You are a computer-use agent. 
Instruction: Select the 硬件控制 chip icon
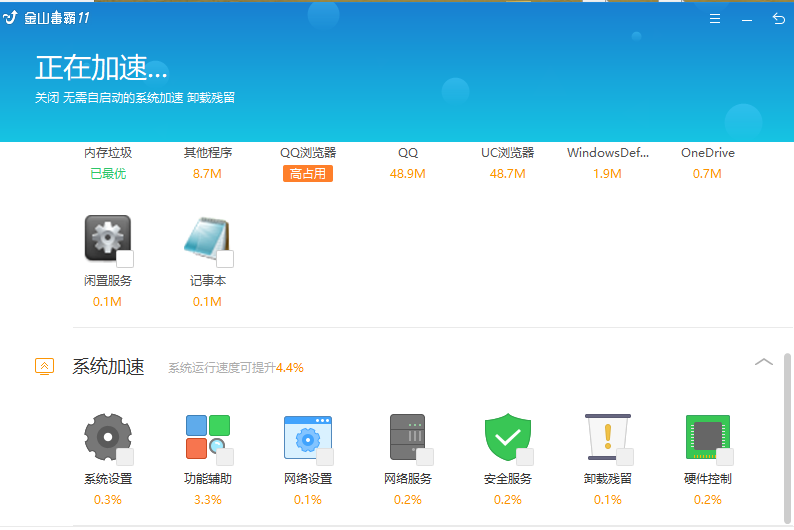706,438
